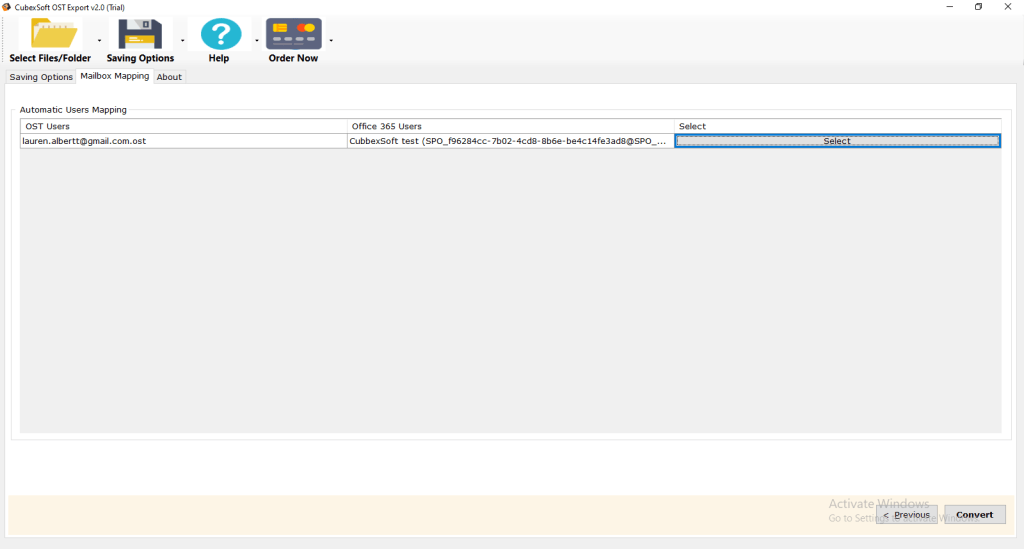Expand the arrow beside Select Files/Folder

click(99, 41)
